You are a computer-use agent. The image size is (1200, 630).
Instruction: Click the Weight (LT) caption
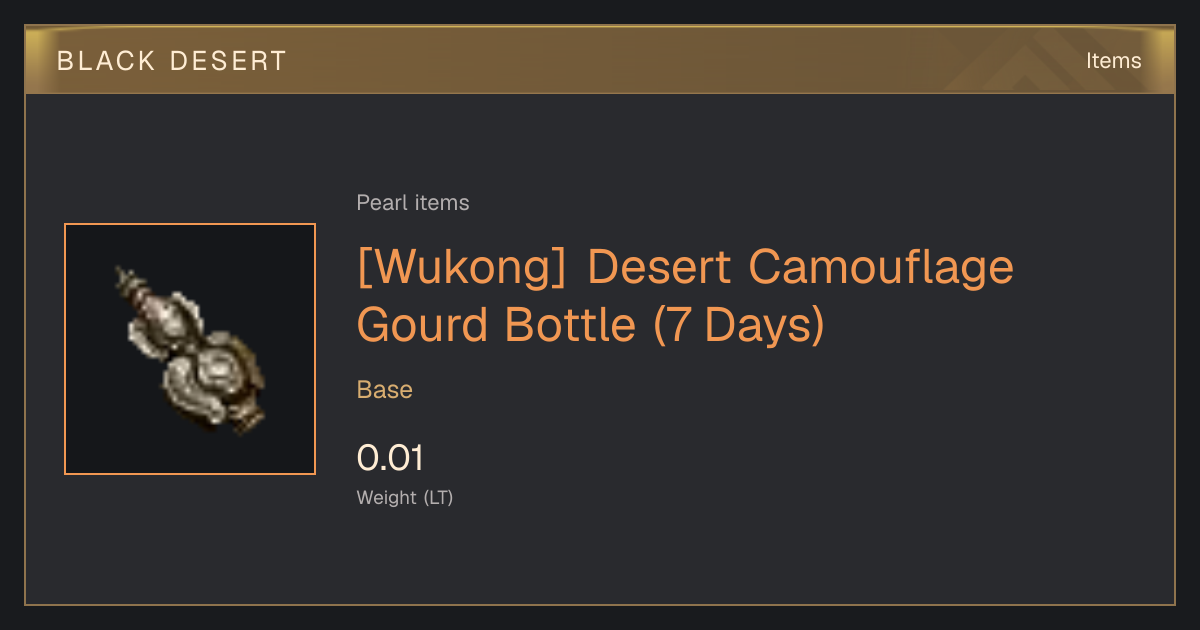[x=405, y=497]
